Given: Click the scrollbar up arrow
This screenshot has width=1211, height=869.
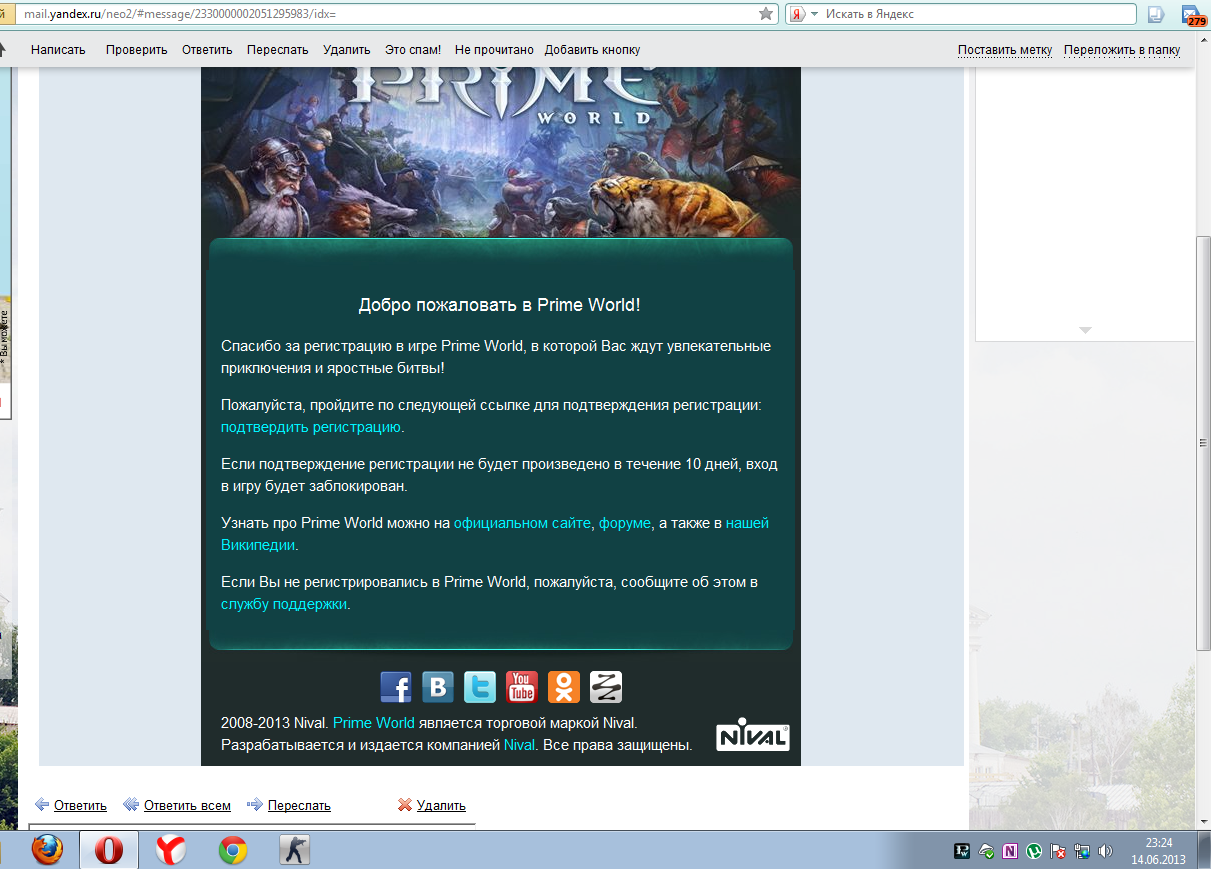Looking at the screenshot, I should pyautogui.click(x=1203, y=38).
